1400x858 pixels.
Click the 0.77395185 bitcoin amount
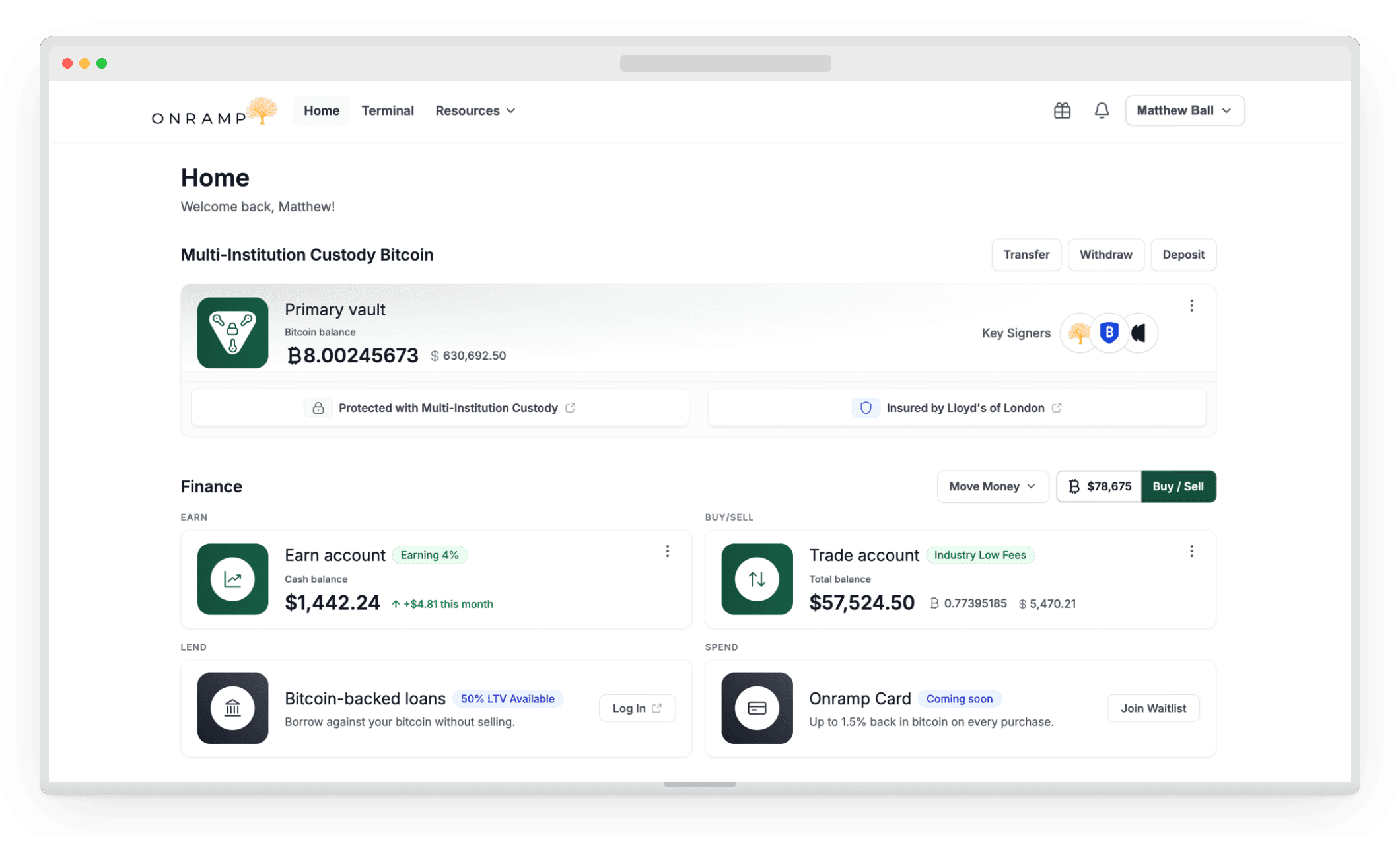click(x=968, y=603)
